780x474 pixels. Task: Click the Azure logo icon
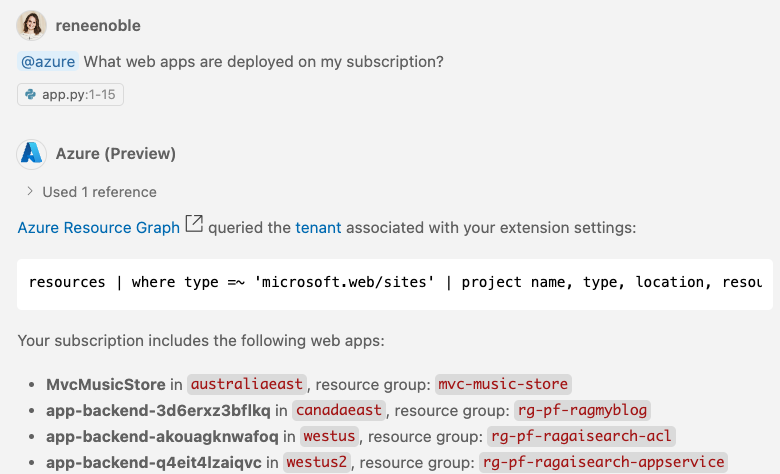tap(32, 153)
